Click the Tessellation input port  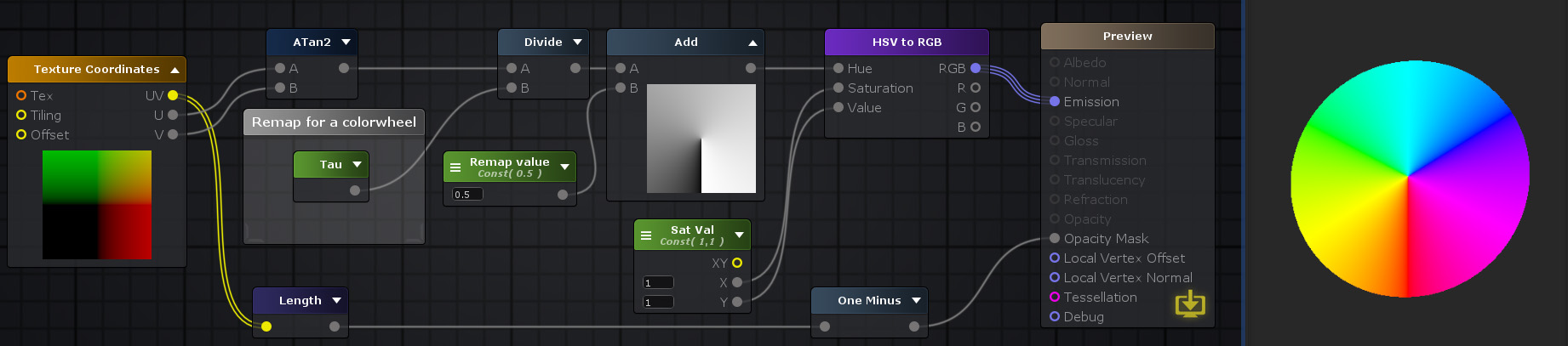point(1055,297)
